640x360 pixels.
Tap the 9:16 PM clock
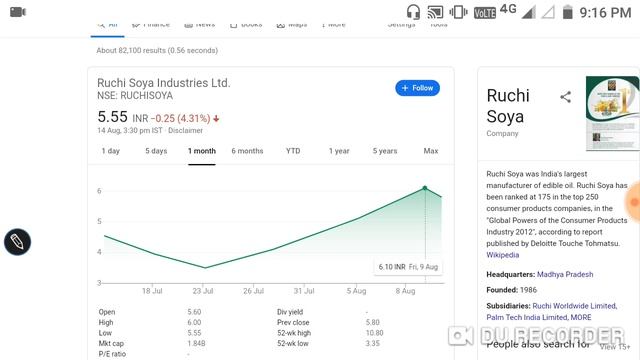coord(605,13)
